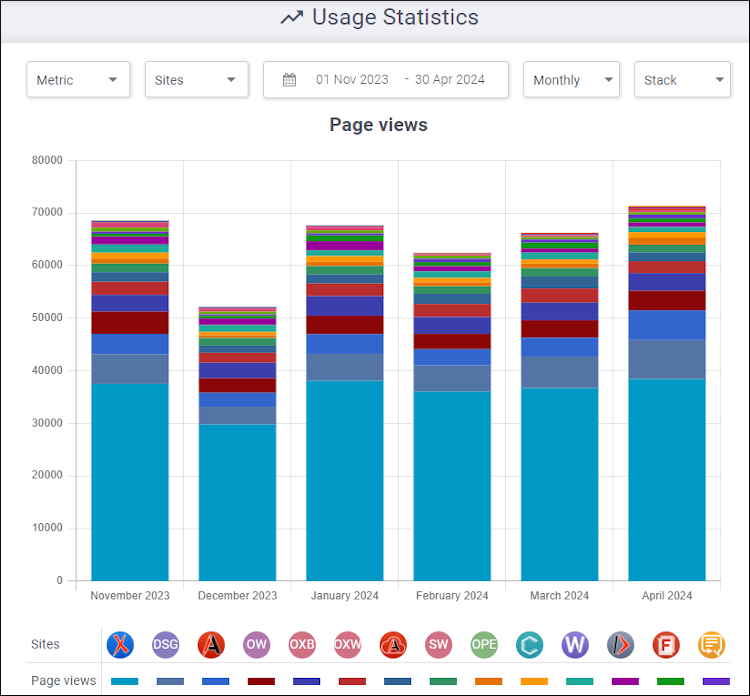Open the Metric dropdown

(x=78, y=80)
